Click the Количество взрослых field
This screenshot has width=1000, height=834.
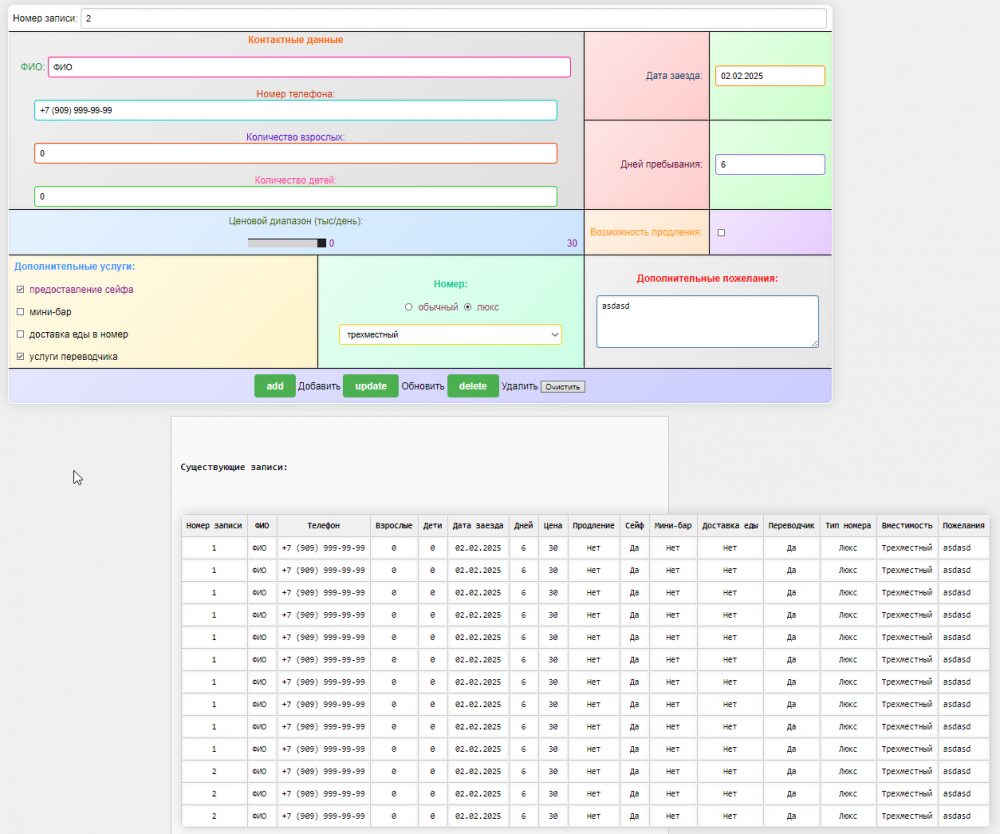295,153
